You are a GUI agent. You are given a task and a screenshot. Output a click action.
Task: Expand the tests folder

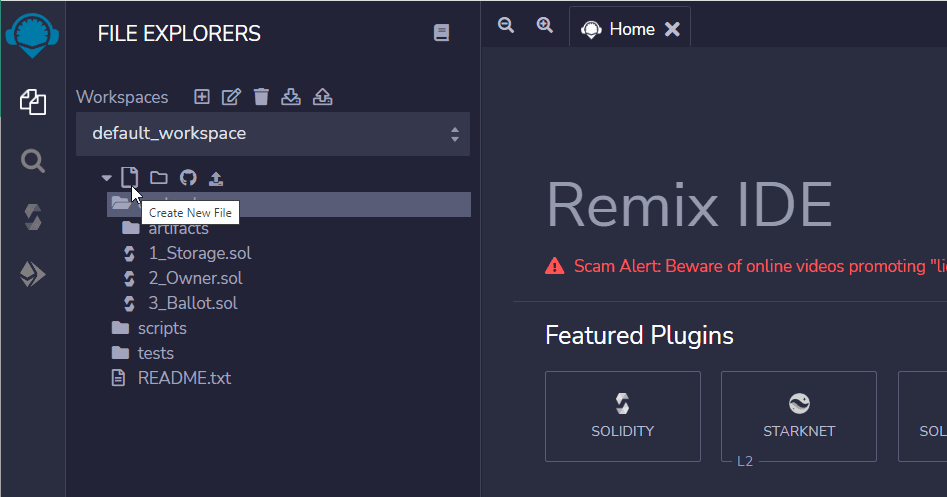[155, 353]
